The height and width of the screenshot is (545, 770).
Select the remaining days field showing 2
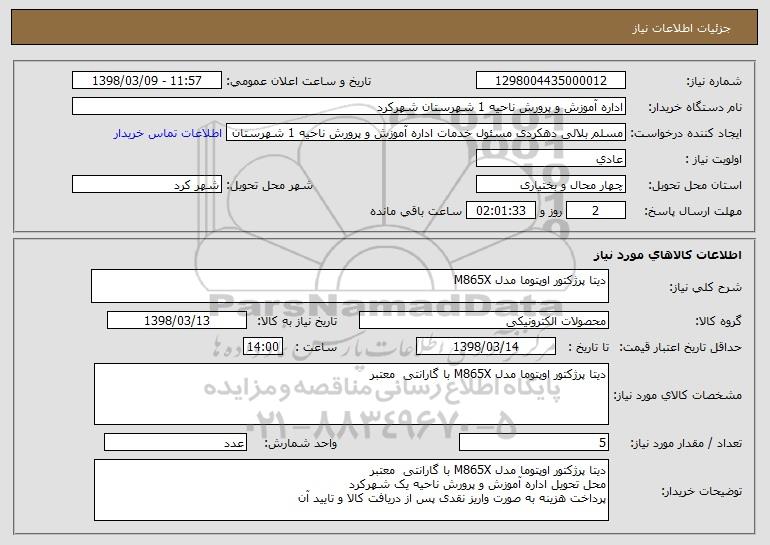596,211
